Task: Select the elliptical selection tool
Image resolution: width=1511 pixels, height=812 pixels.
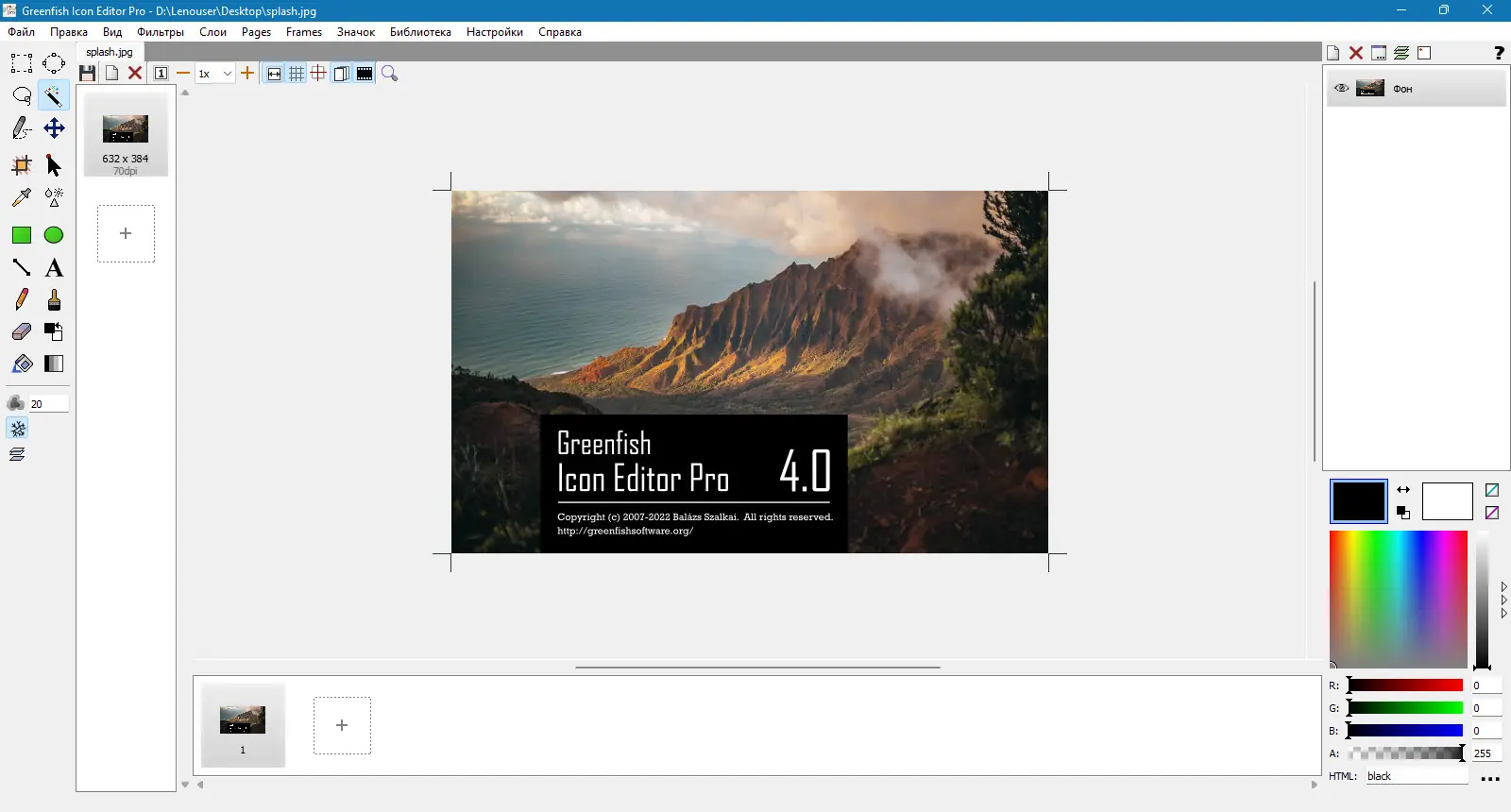Action: pyautogui.click(x=54, y=63)
